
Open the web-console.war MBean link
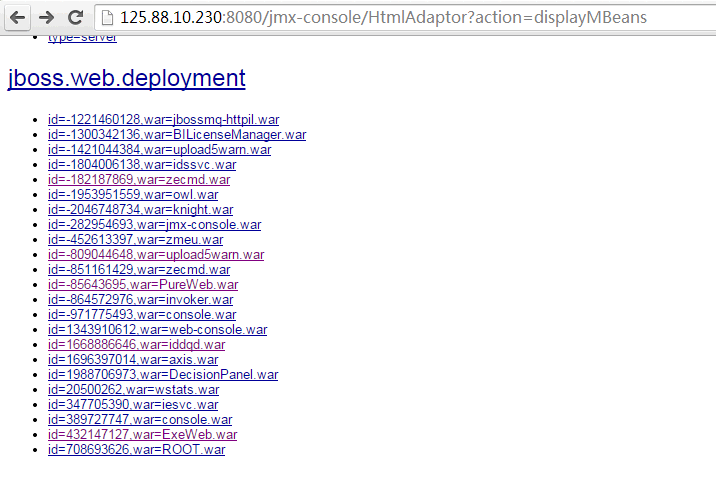pos(158,330)
